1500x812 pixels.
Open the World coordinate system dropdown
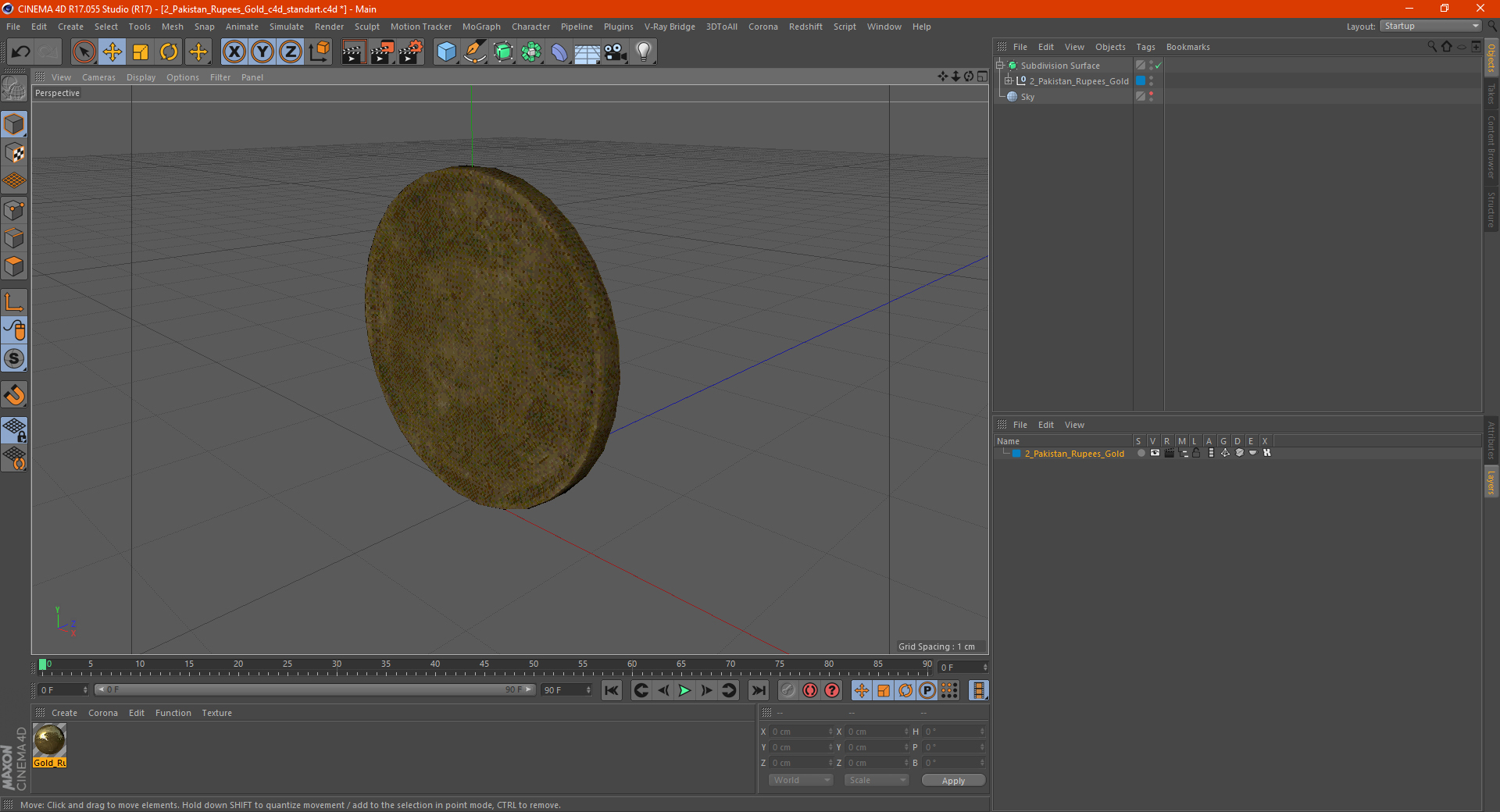801,780
